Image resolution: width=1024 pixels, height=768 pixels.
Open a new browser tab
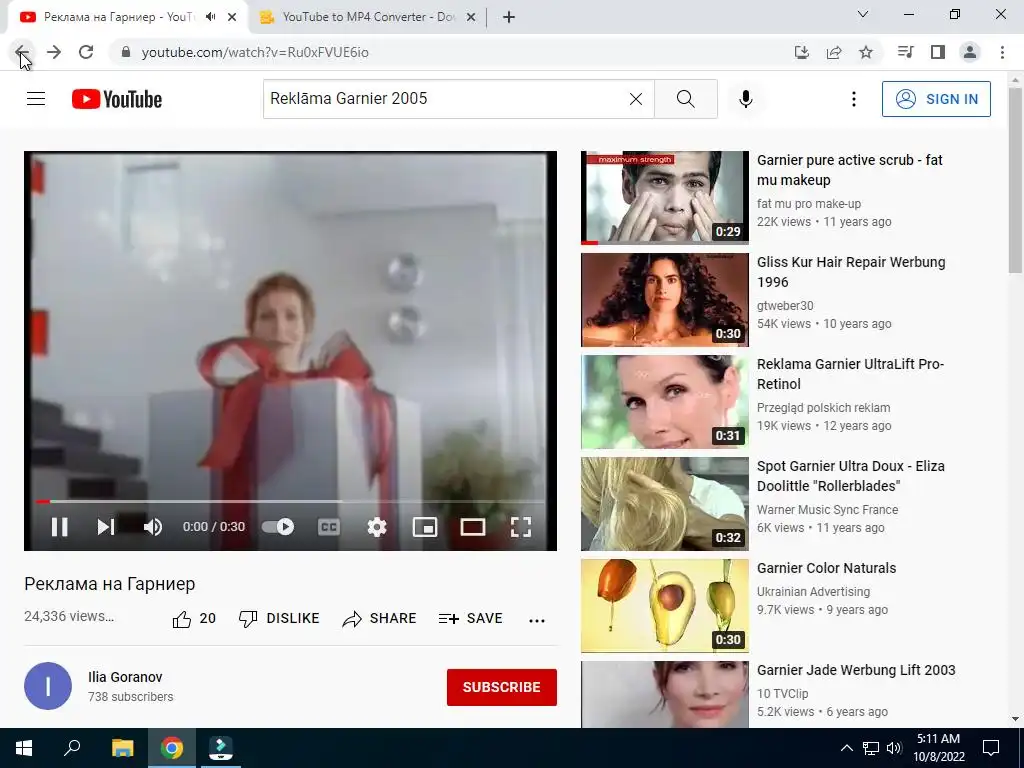click(x=509, y=18)
